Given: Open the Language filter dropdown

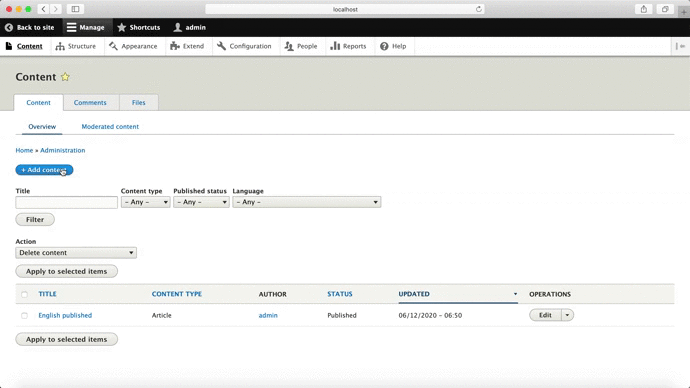Looking at the screenshot, I should coord(307,202).
